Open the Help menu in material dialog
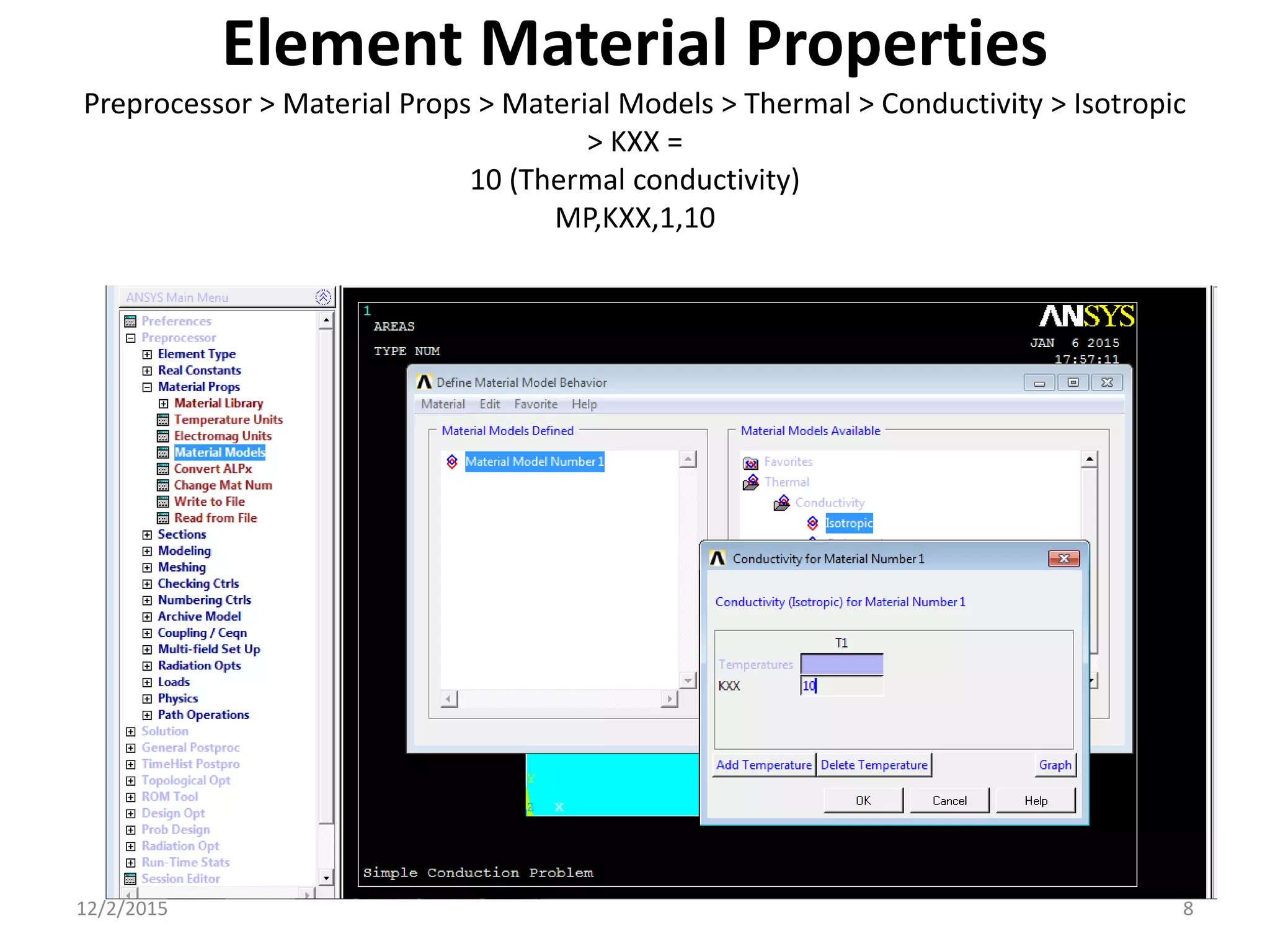This screenshot has height=952, width=1270. tap(584, 404)
